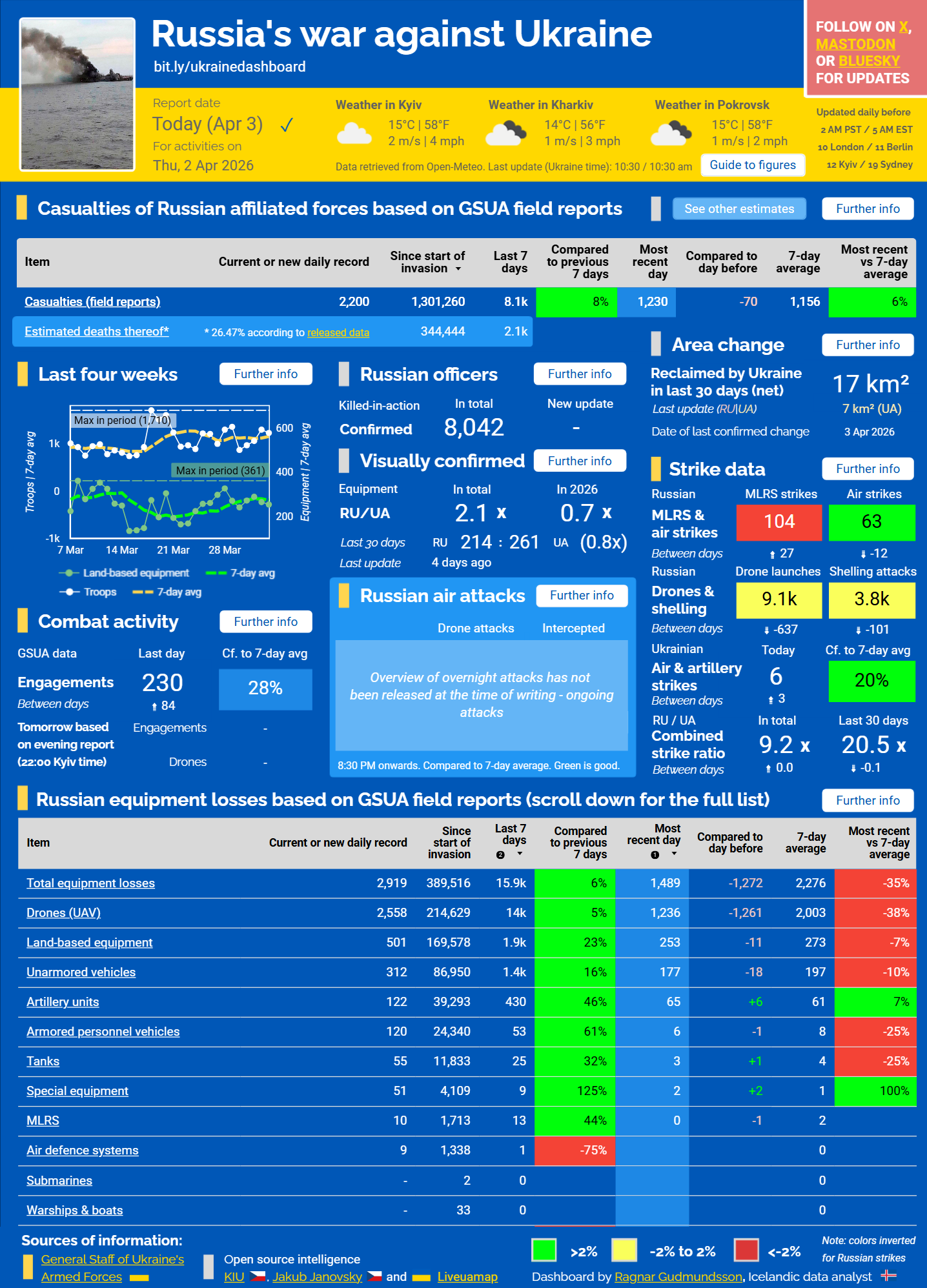The image size is (927, 1288).
Task: Click the Icelandic flag icon in footer
Action: pyautogui.click(x=888, y=1276)
